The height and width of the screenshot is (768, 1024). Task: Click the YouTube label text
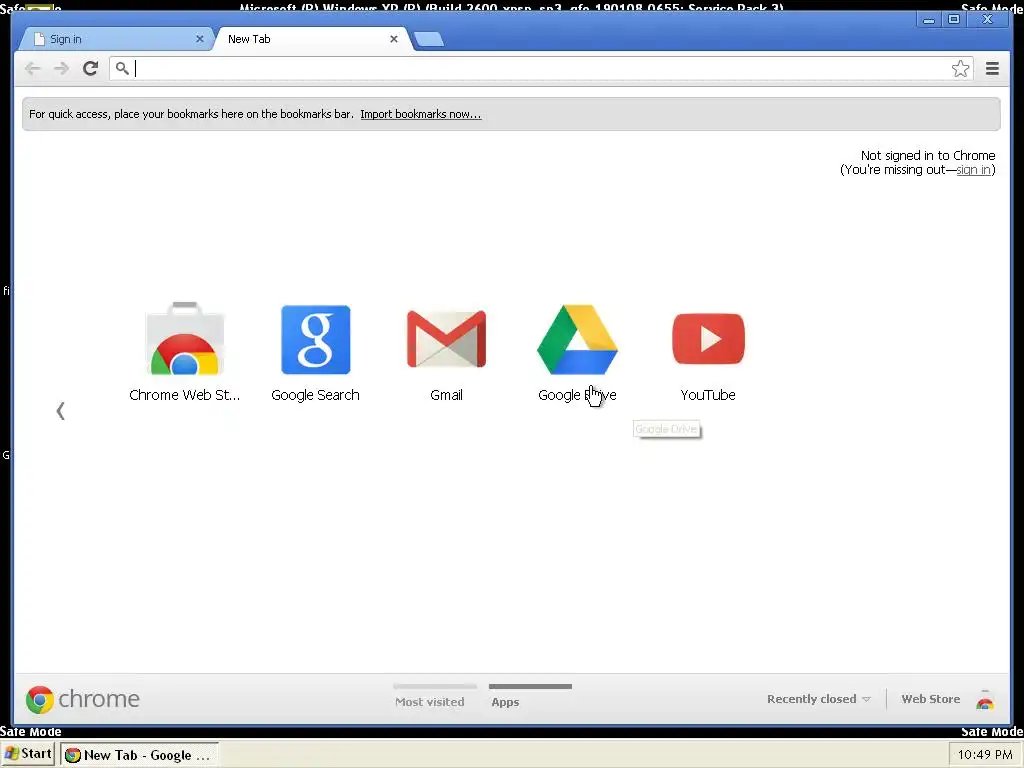(708, 395)
